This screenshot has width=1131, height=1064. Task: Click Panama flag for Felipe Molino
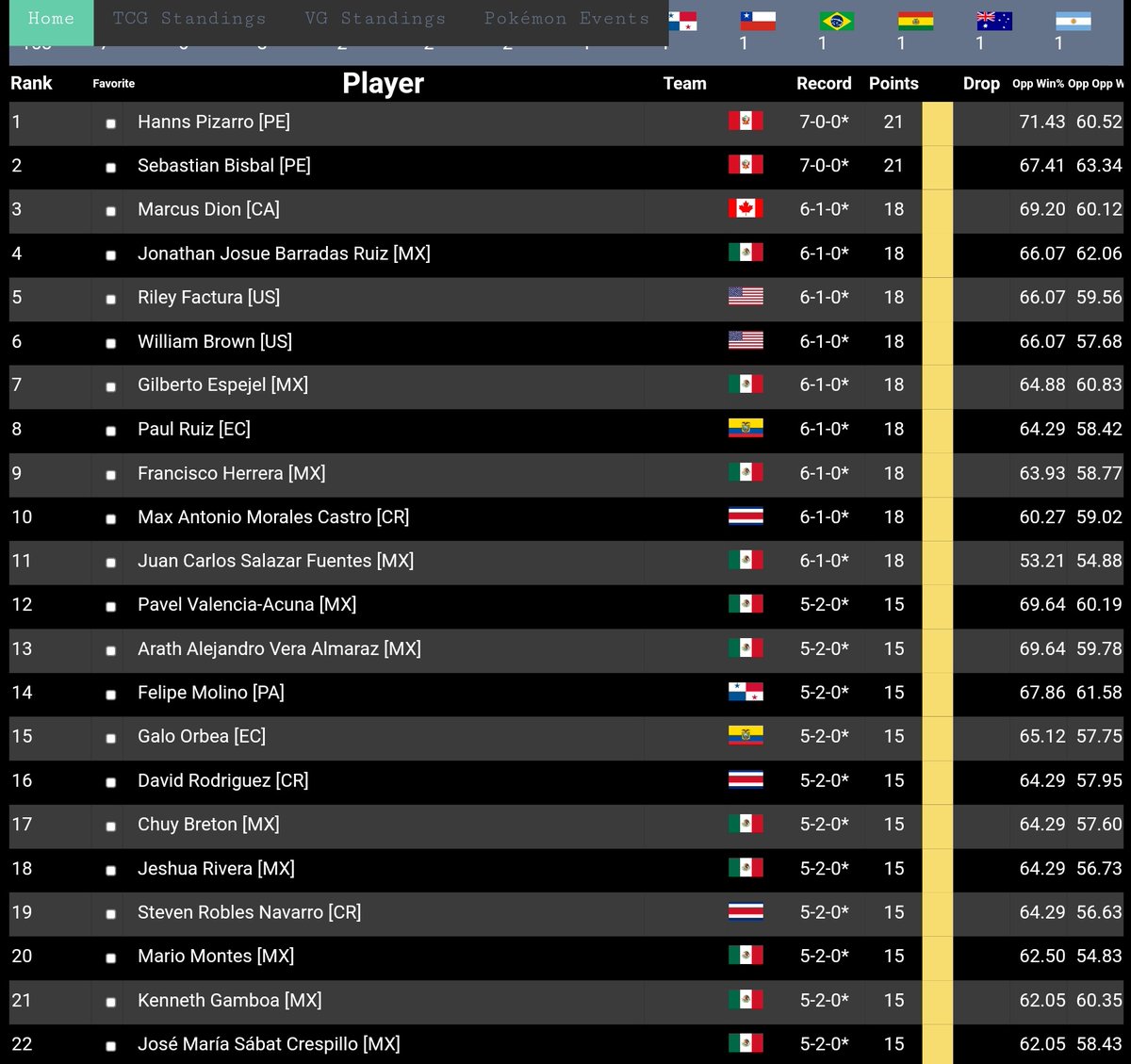[x=746, y=692]
